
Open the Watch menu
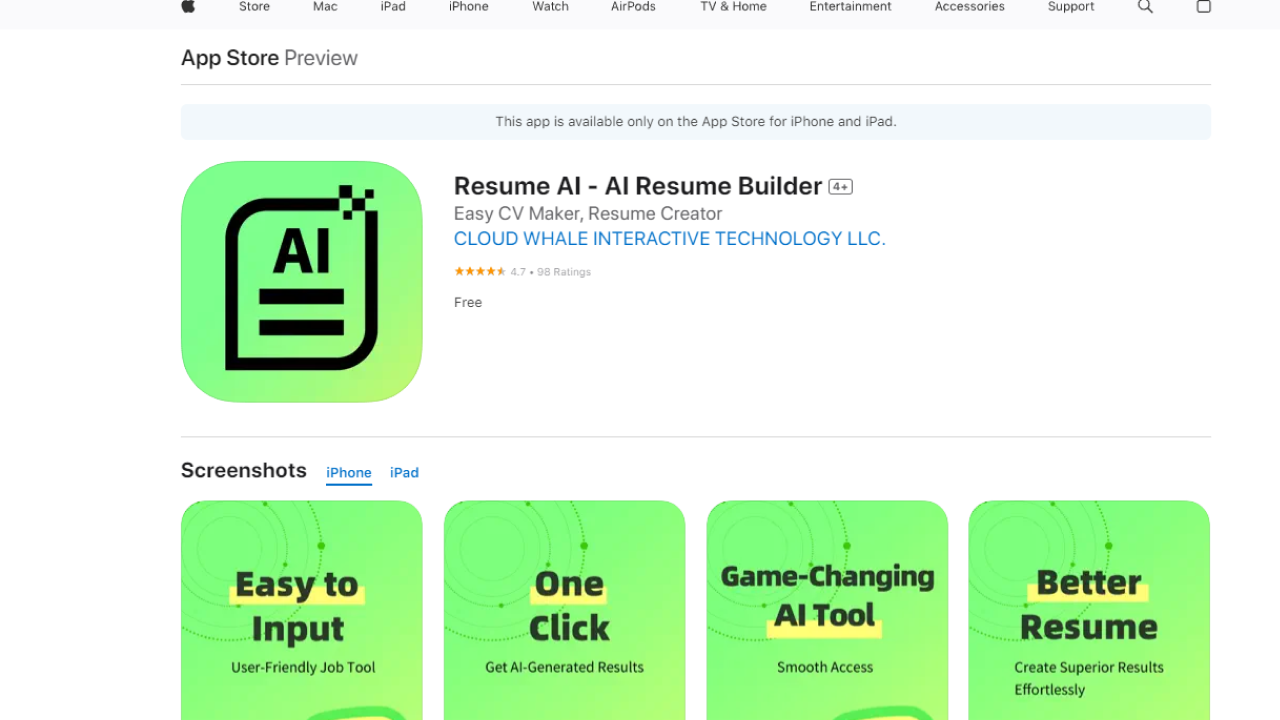pos(550,6)
